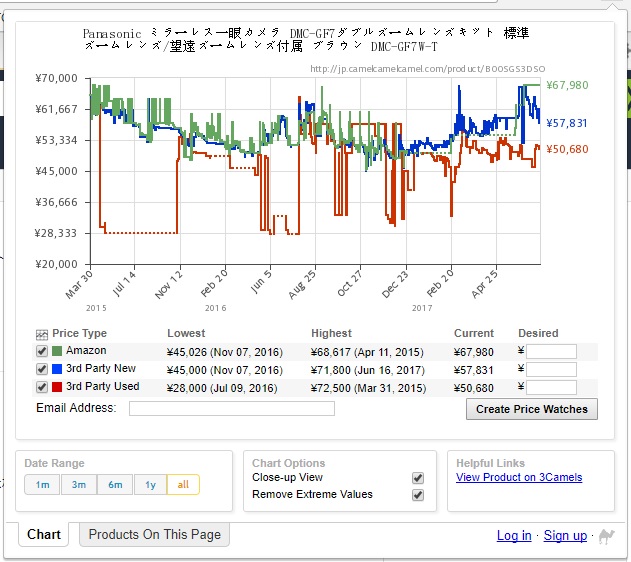The height and width of the screenshot is (562, 631).
Task: Click the Create Price Watches button
Action: pos(532,409)
